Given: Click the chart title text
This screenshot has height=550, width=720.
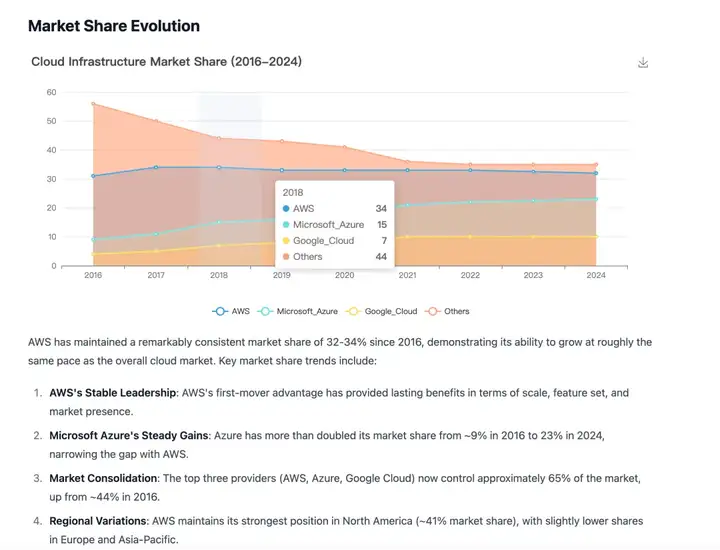Looking at the screenshot, I should (166, 62).
